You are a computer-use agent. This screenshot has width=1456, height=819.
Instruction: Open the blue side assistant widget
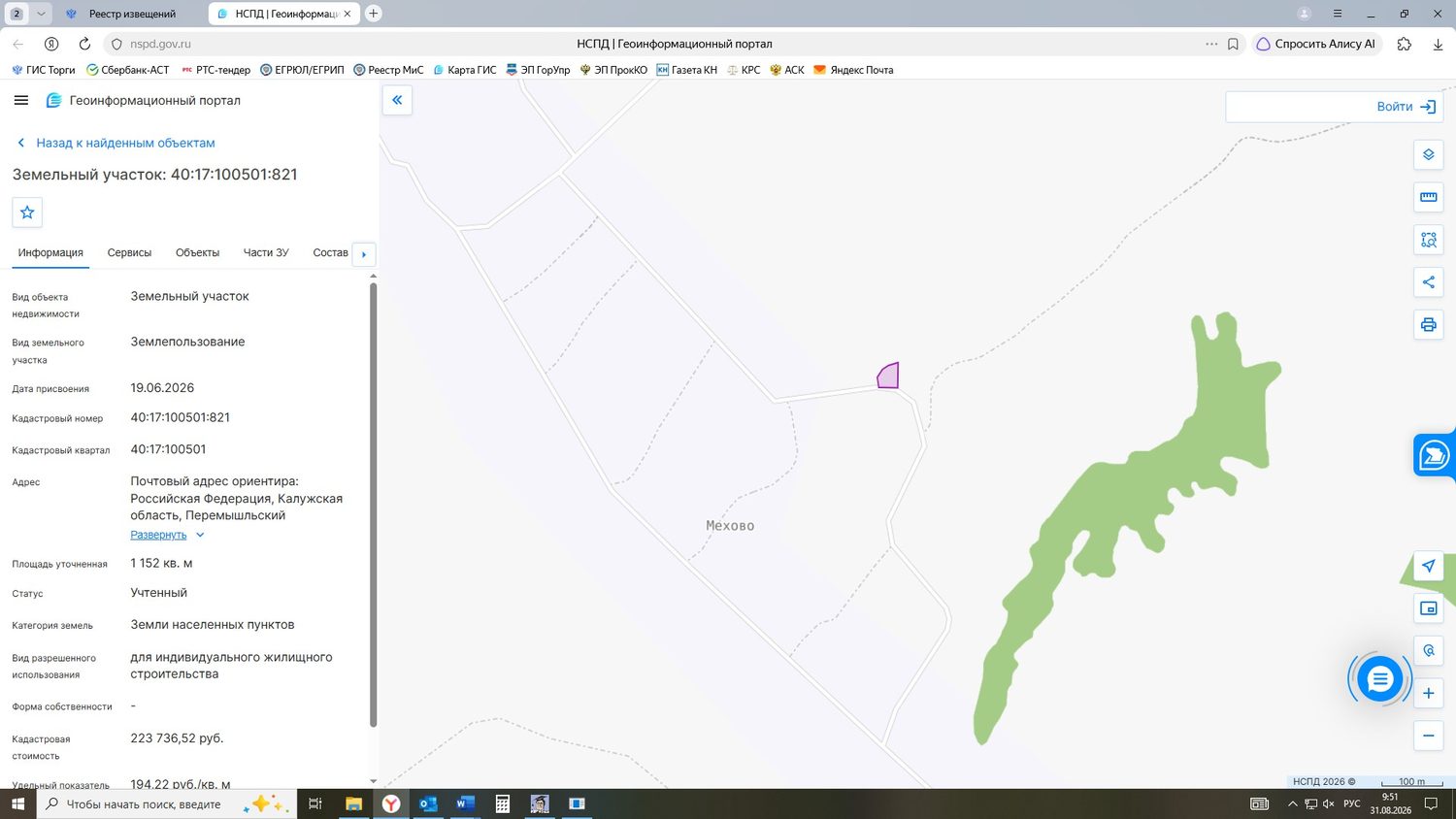pos(1435,455)
